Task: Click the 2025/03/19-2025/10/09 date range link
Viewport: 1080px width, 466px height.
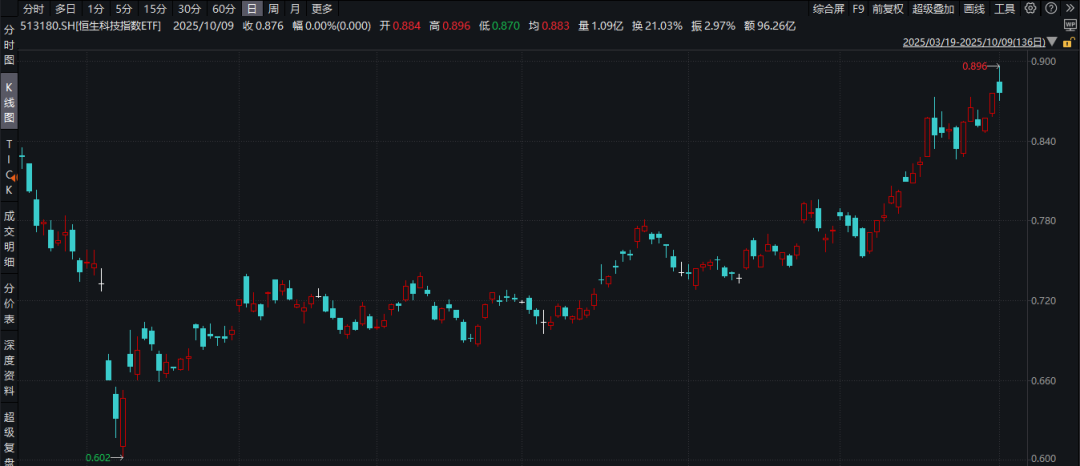Action: [974, 42]
